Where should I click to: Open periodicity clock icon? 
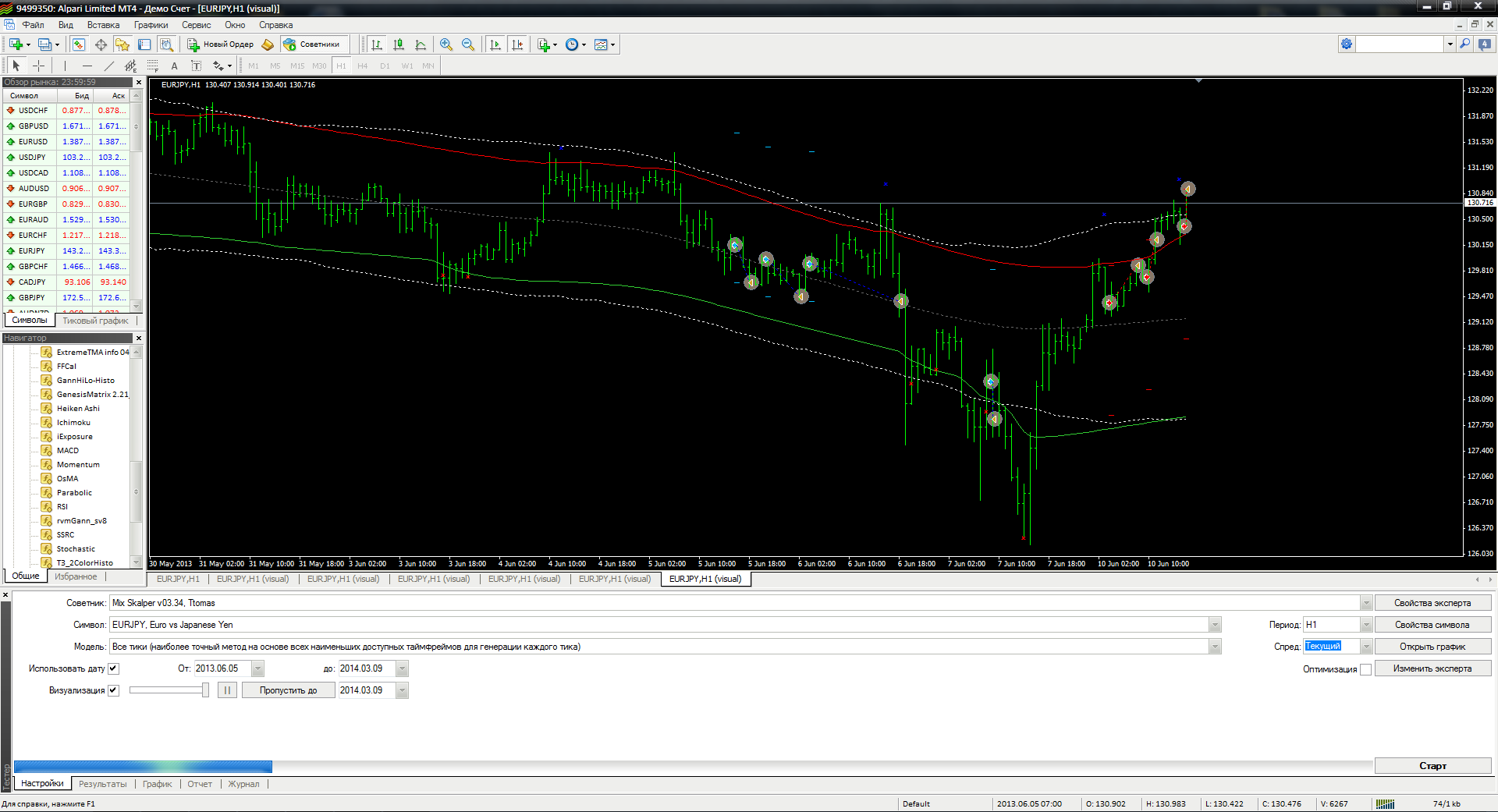(572, 44)
